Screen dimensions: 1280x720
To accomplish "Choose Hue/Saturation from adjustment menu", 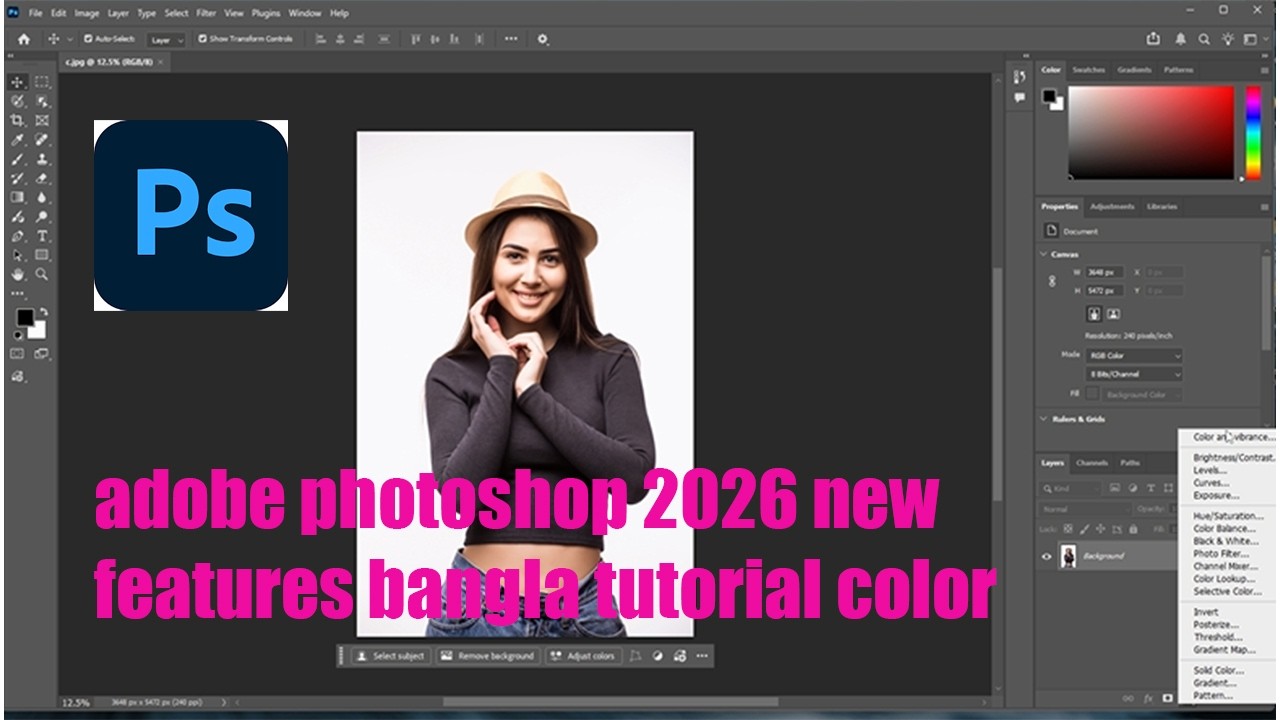I will click(x=1228, y=516).
